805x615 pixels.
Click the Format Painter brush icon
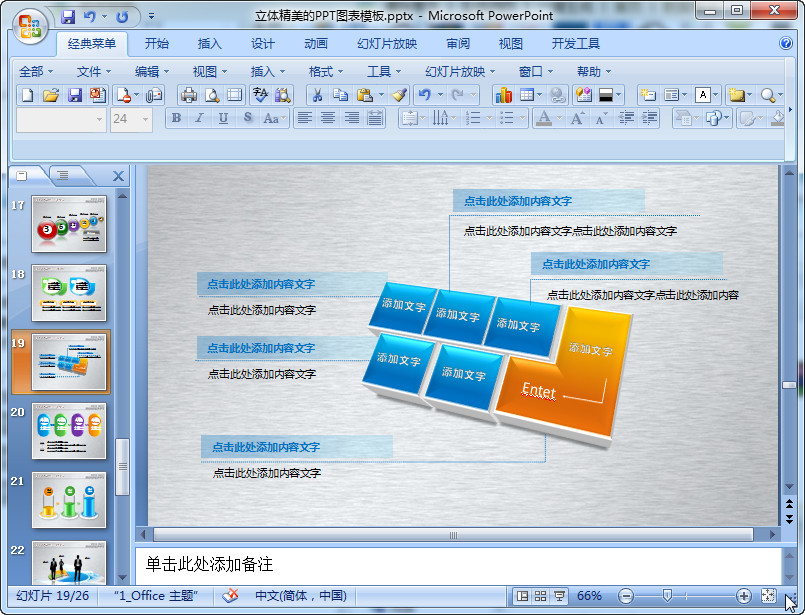(399, 95)
